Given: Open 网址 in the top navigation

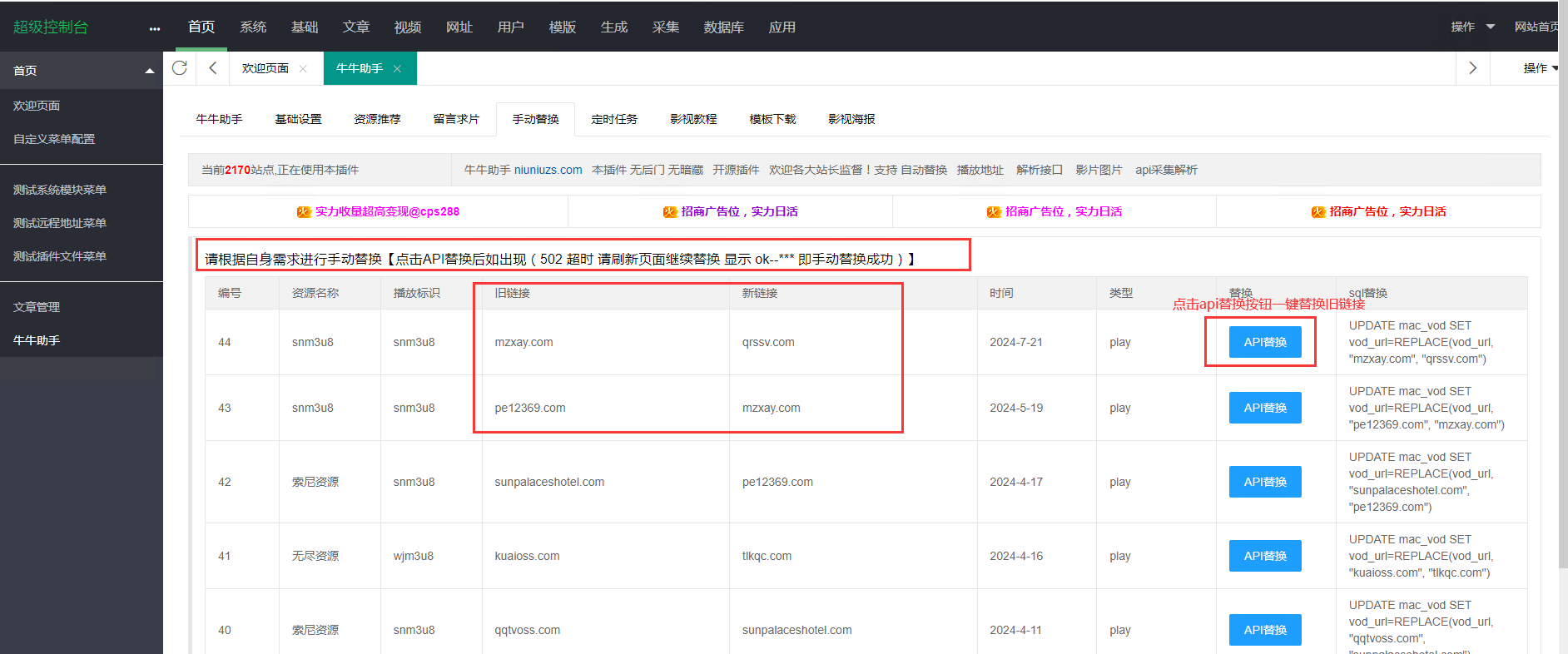Looking at the screenshot, I should [459, 27].
